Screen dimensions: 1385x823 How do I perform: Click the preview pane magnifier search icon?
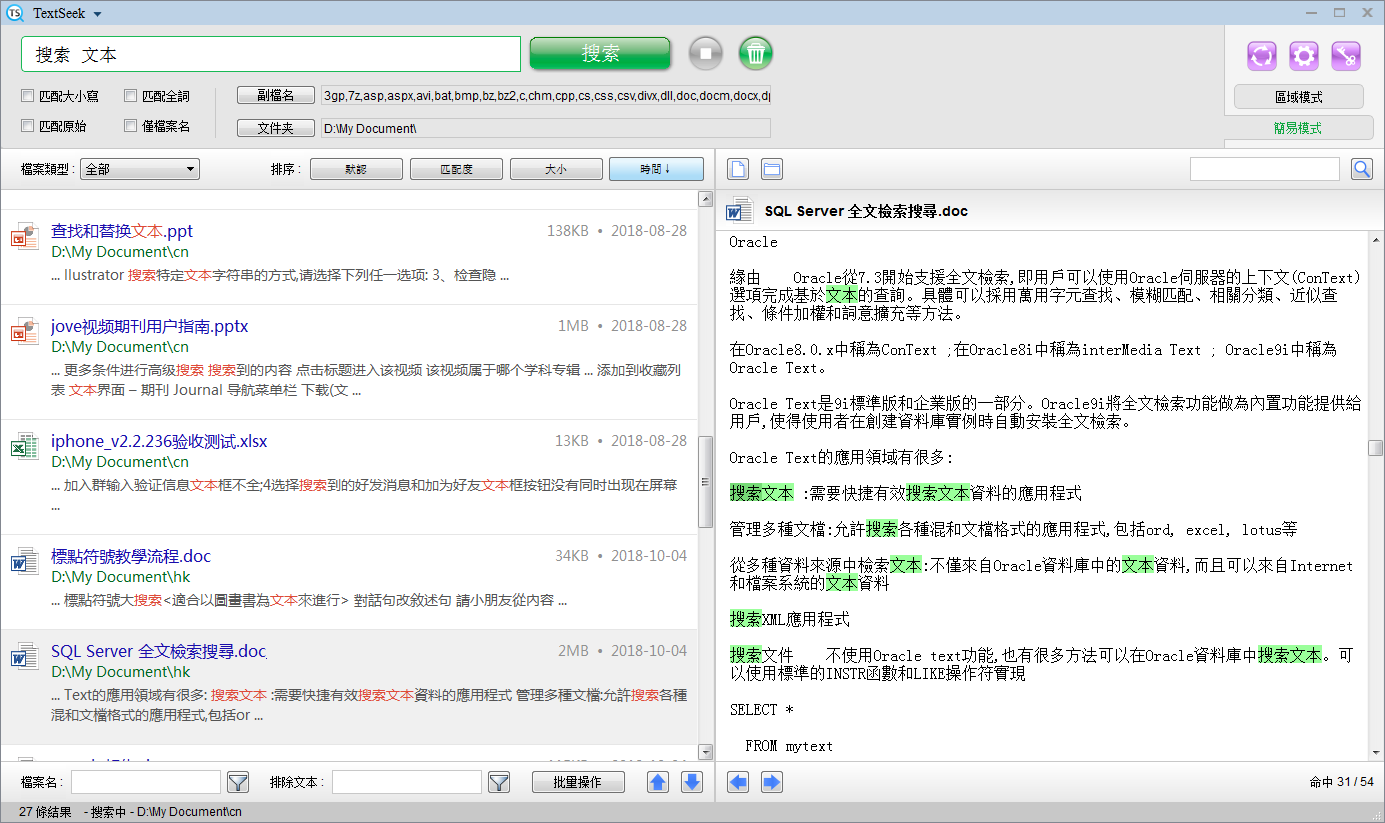click(1361, 169)
